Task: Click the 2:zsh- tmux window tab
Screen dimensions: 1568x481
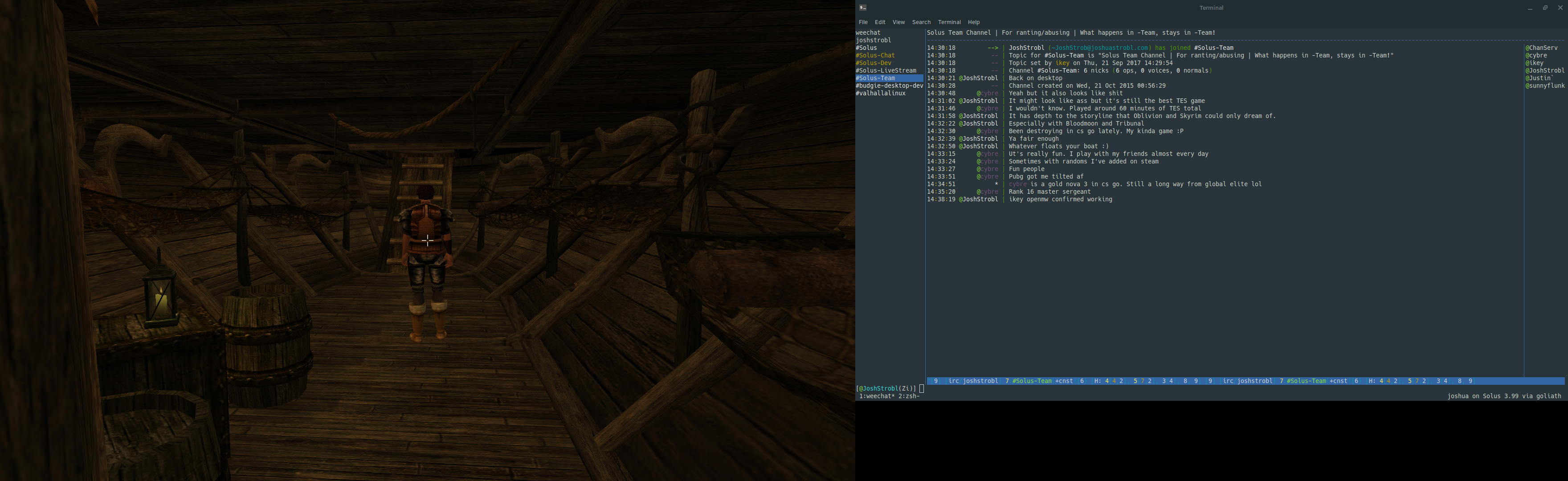Action: pos(908,396)
